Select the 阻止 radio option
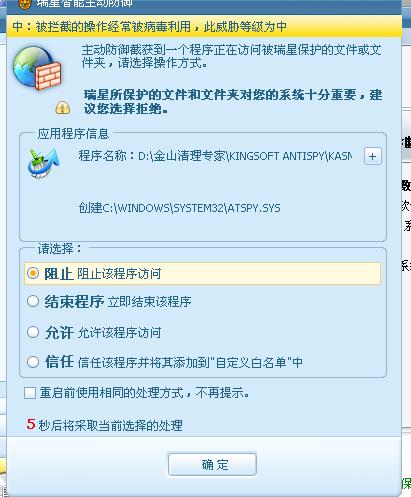 (x=33, y=273)
